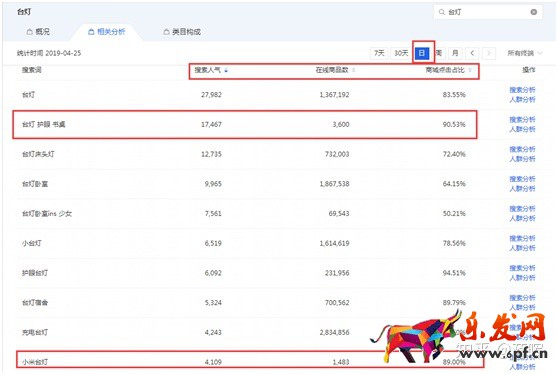The height and width of the screenshot is (374, 558).
Task: Open 搜索分析 for 护眼台灯 row
Action: coord(522,268)
